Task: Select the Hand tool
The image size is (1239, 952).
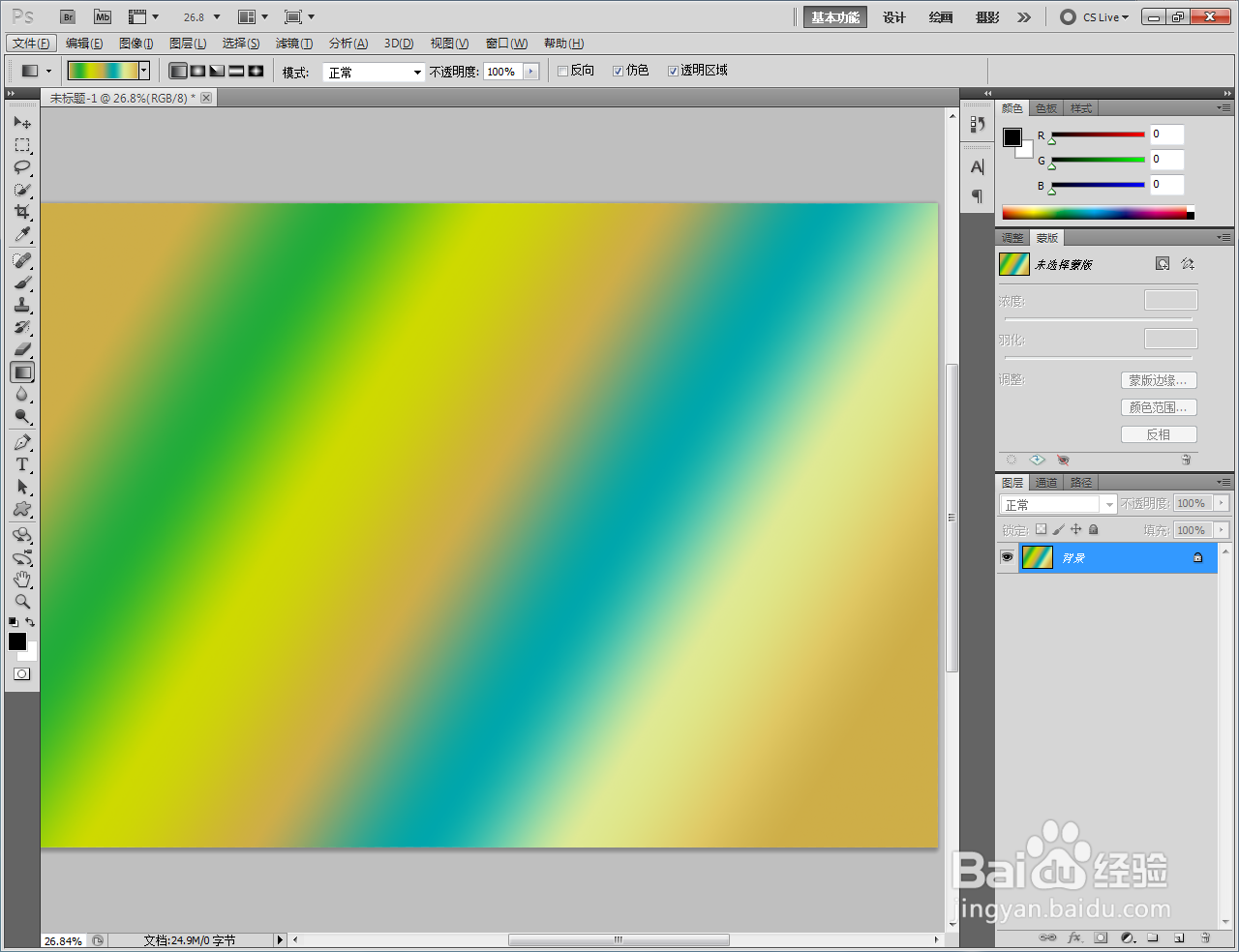Action: coord(22,580)
